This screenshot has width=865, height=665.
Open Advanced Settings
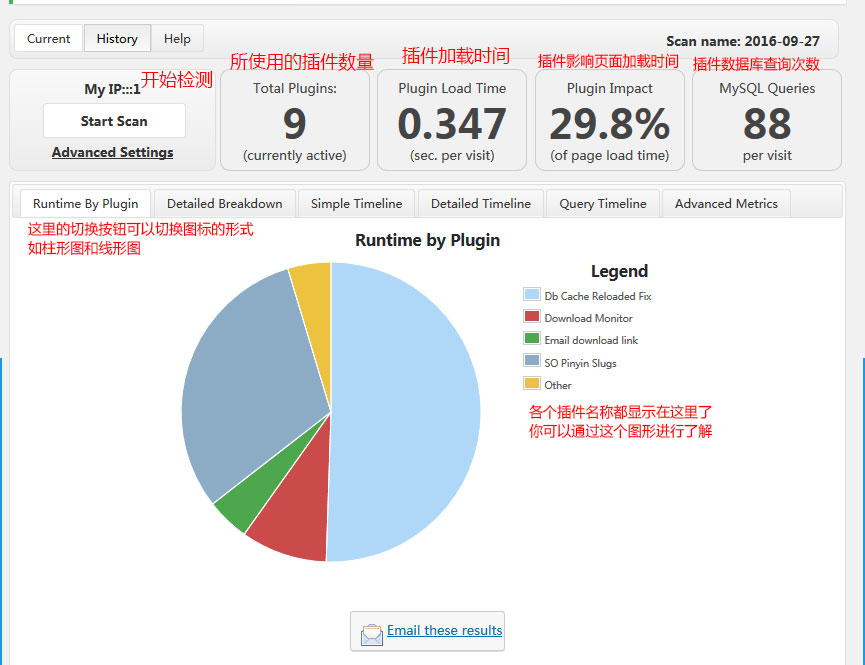[112, 152]
